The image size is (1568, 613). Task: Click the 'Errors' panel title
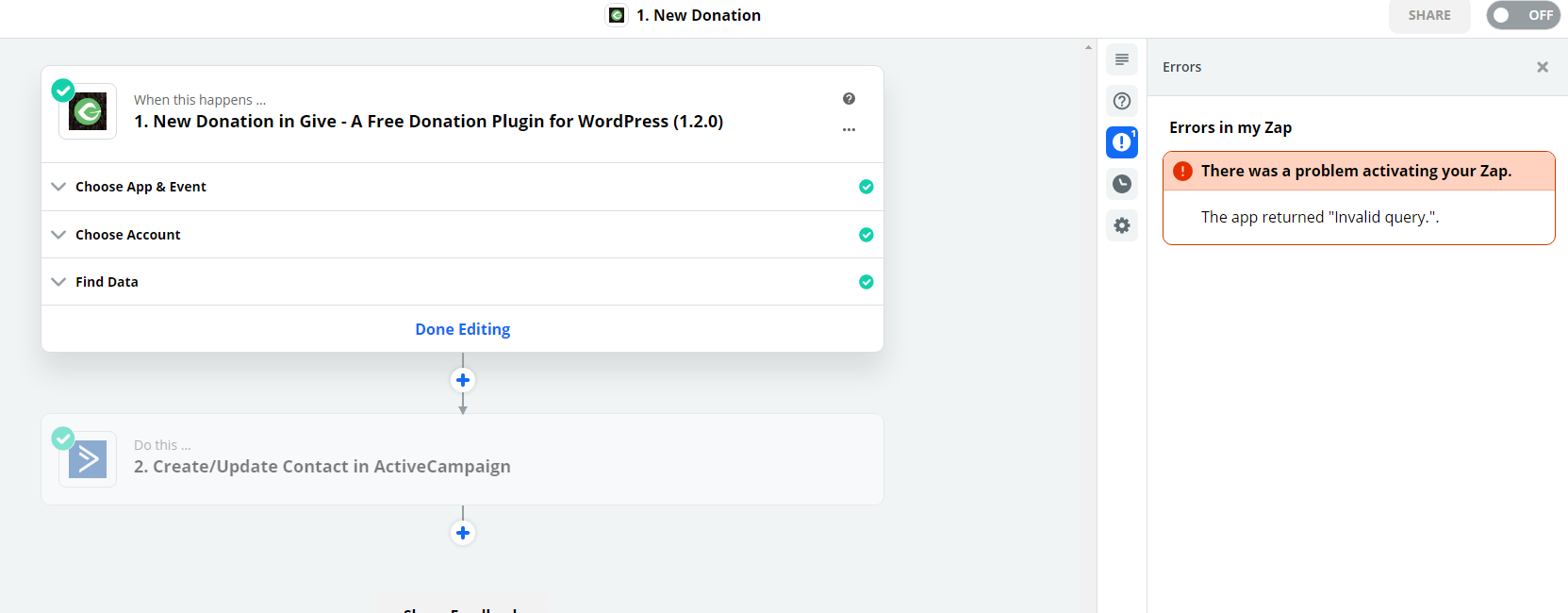[x=1181, y=67]
